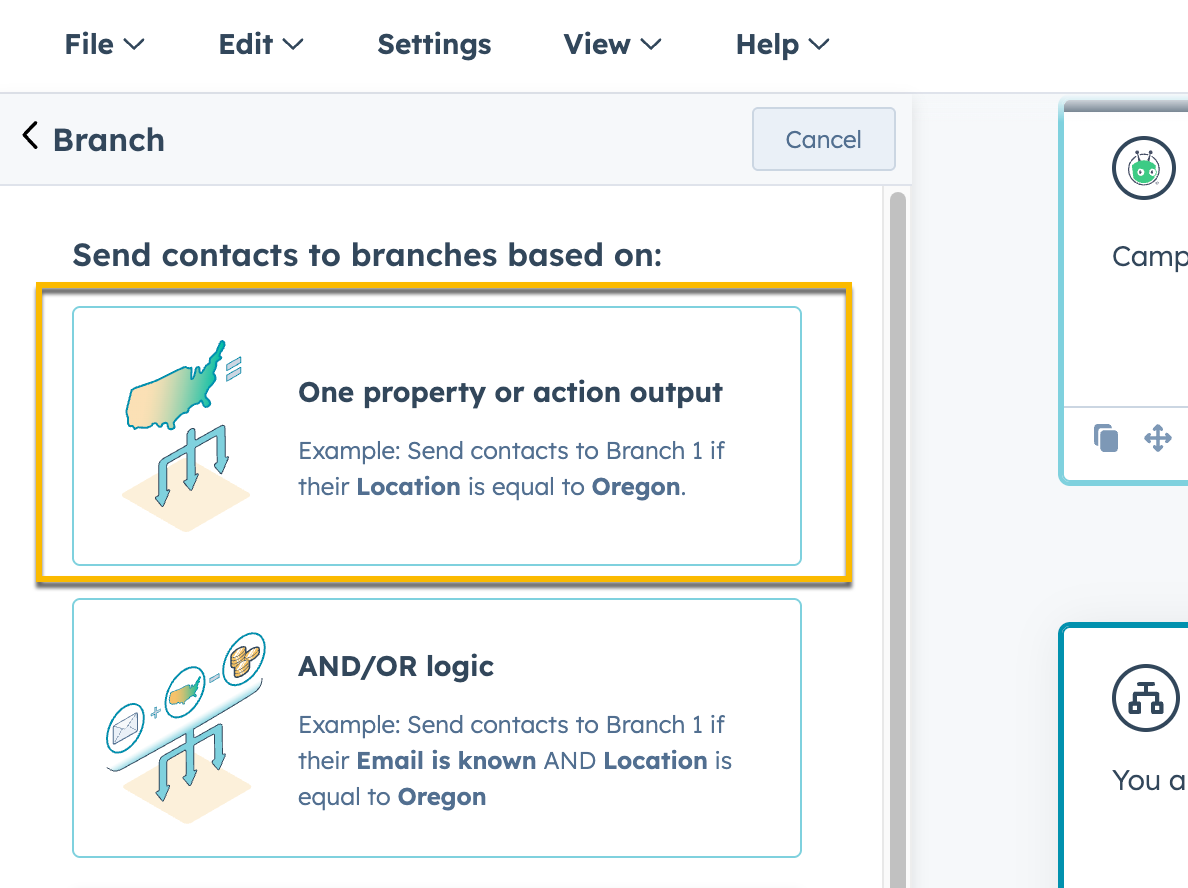Viewport: 1188px width, 888px height.
Task: Open the File dropdown menu
Action: 104,44
